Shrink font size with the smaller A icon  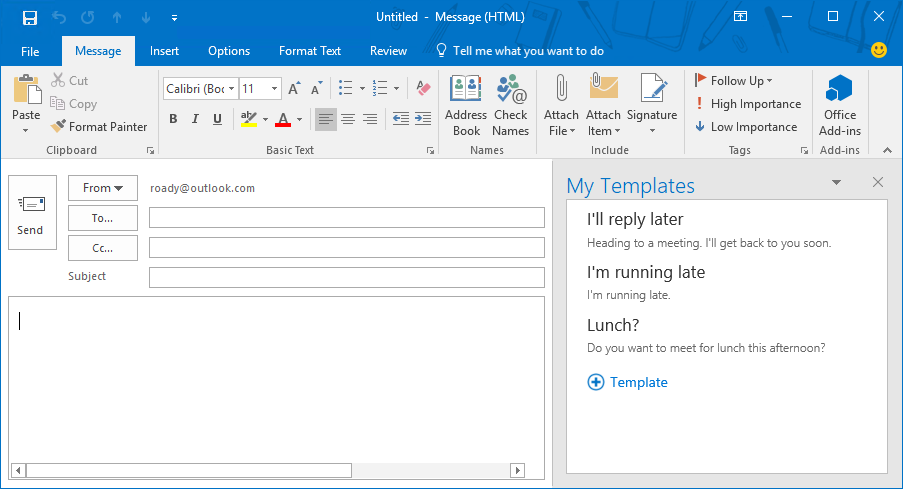[x=316, y=88]
